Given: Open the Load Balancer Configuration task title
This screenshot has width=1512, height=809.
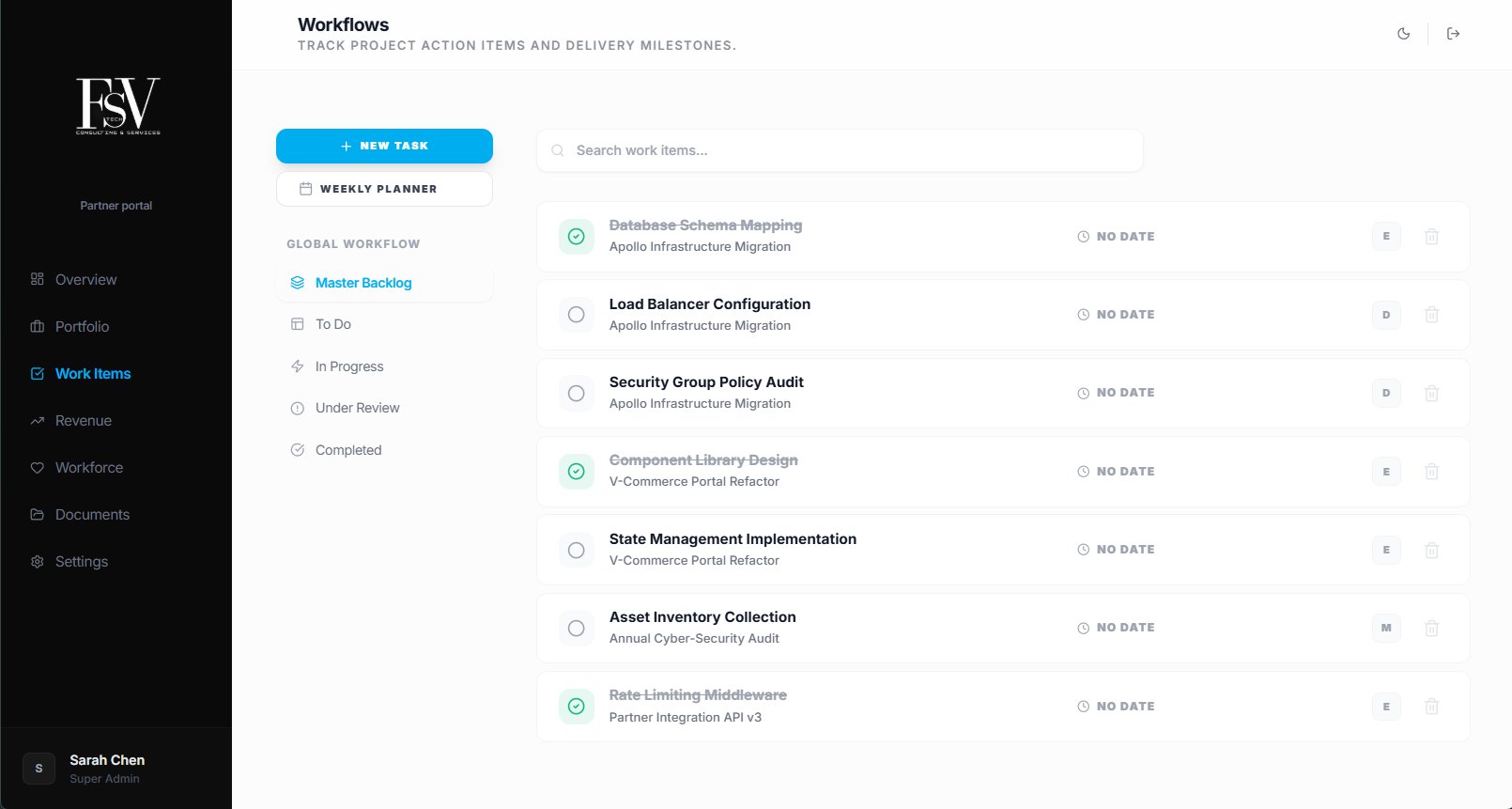Looking at the screenshot, I should pos(710,304).
